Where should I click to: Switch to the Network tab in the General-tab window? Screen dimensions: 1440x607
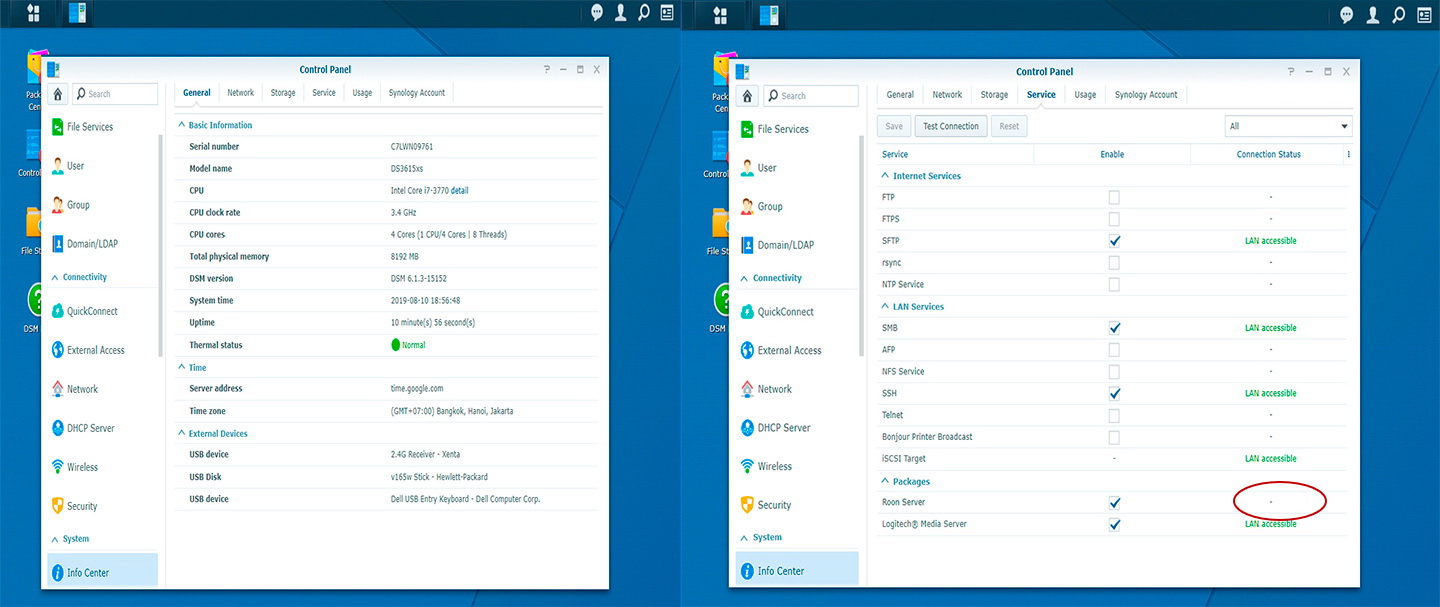click(240, 93)
